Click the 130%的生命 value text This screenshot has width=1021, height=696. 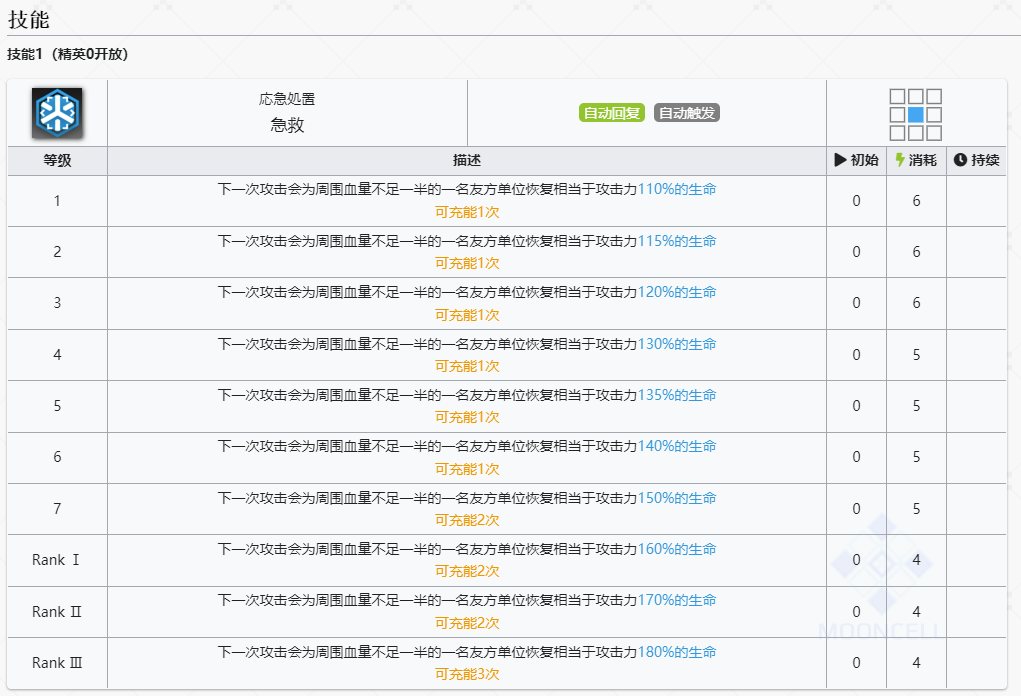pyautogui.click(x=677, y=344)
